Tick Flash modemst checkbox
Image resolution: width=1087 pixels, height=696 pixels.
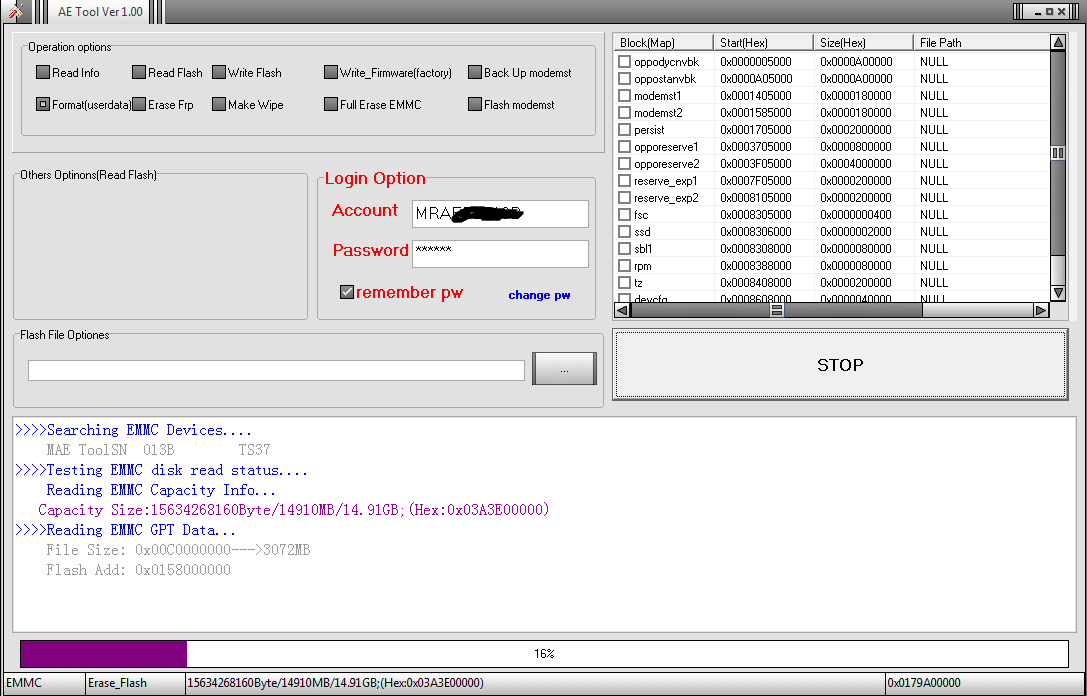click(475, 104)
